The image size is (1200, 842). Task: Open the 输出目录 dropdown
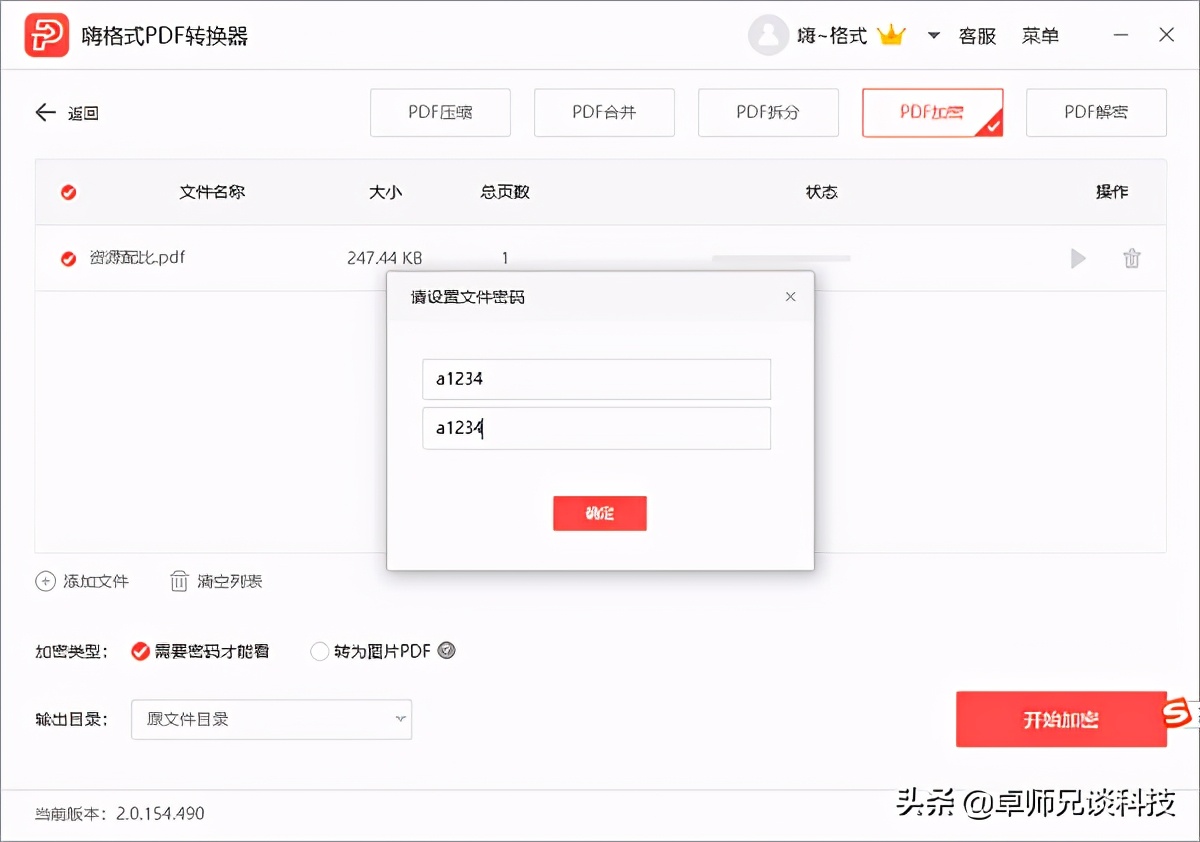(x=271, y=719)
